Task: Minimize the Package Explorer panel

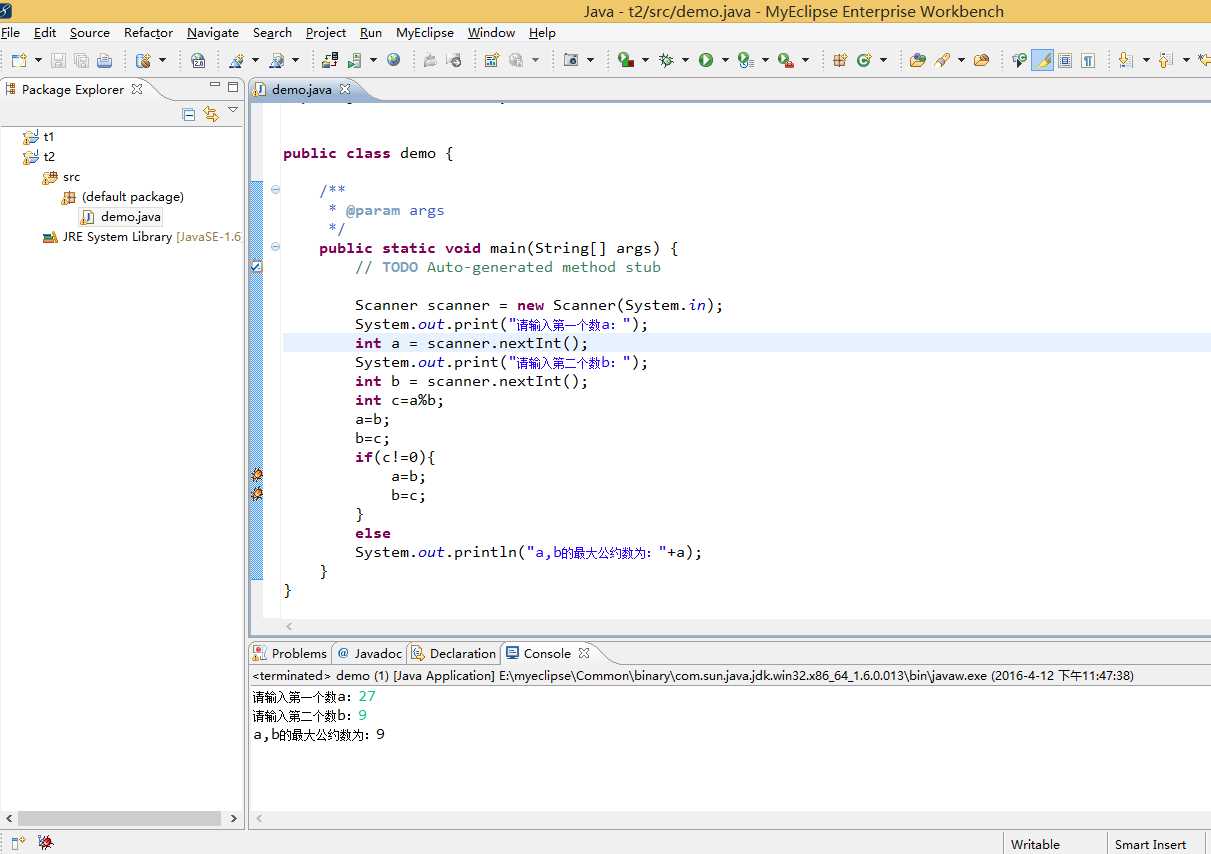Action: [213, 87]
